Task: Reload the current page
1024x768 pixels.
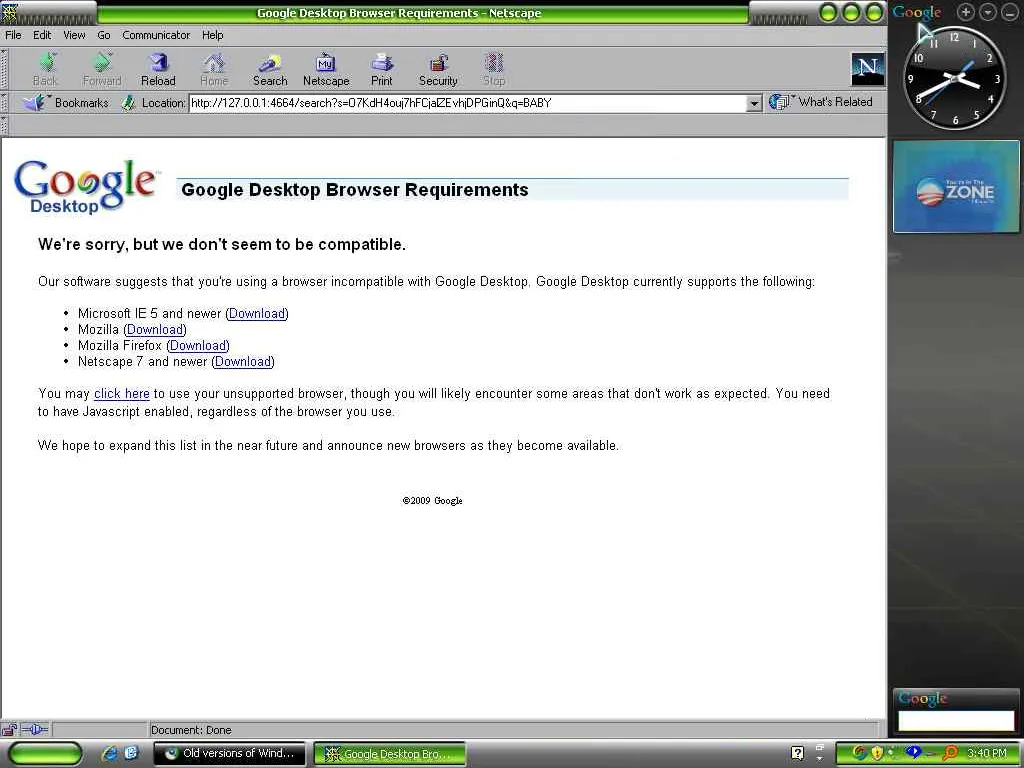Action: [158, 69]
